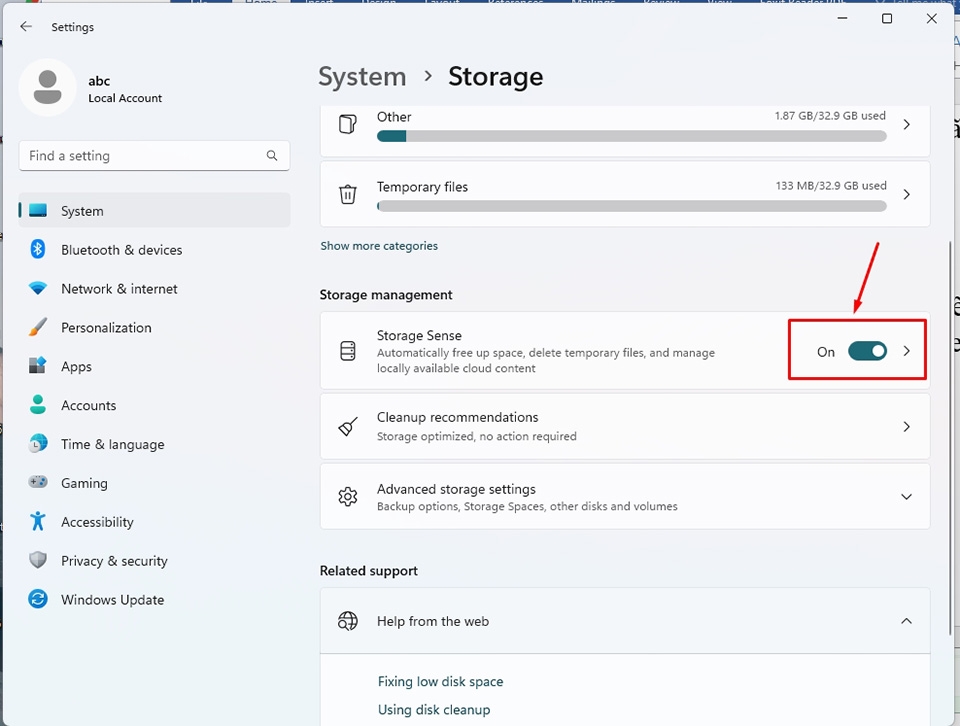
Task: Click the '133 MB/32.9 GB used' text
Action: (x=831, y=185)
